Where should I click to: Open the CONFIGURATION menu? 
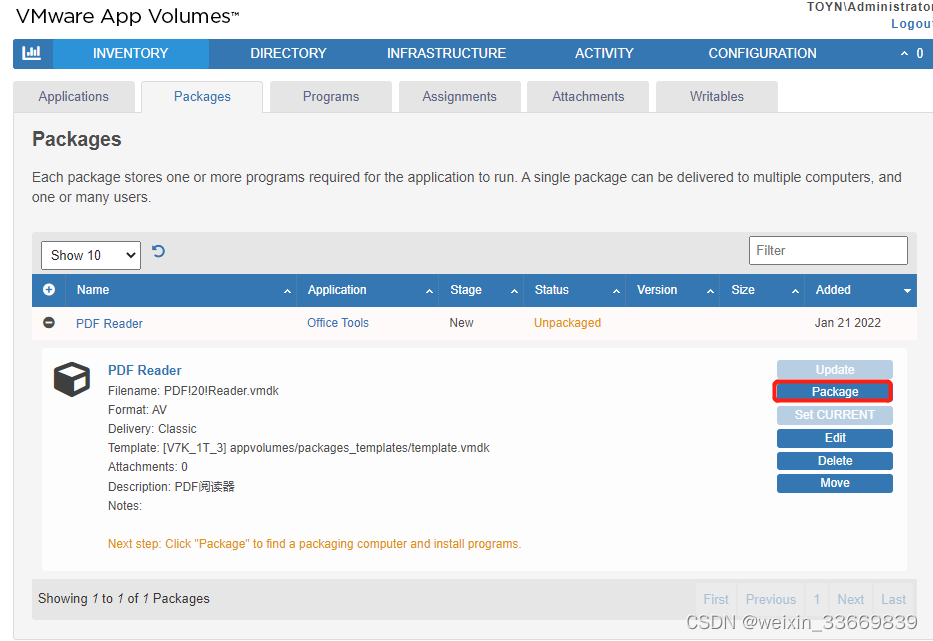(x=762, y=54)
